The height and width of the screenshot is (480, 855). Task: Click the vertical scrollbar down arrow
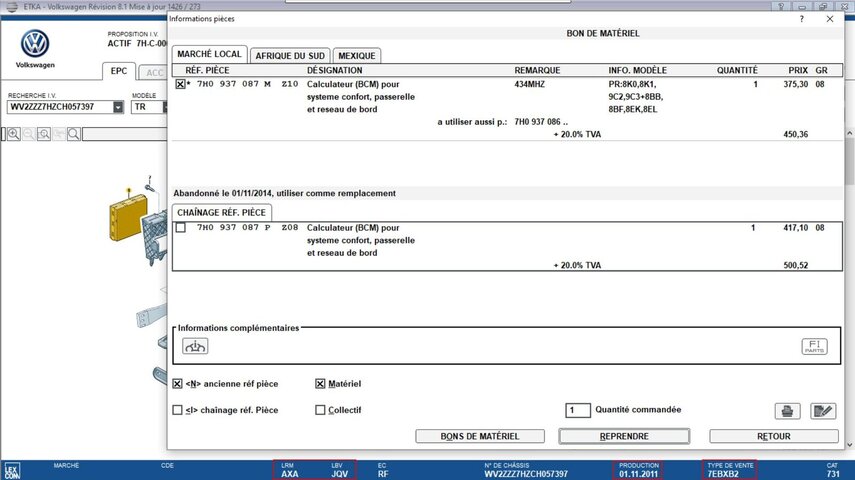850,445
